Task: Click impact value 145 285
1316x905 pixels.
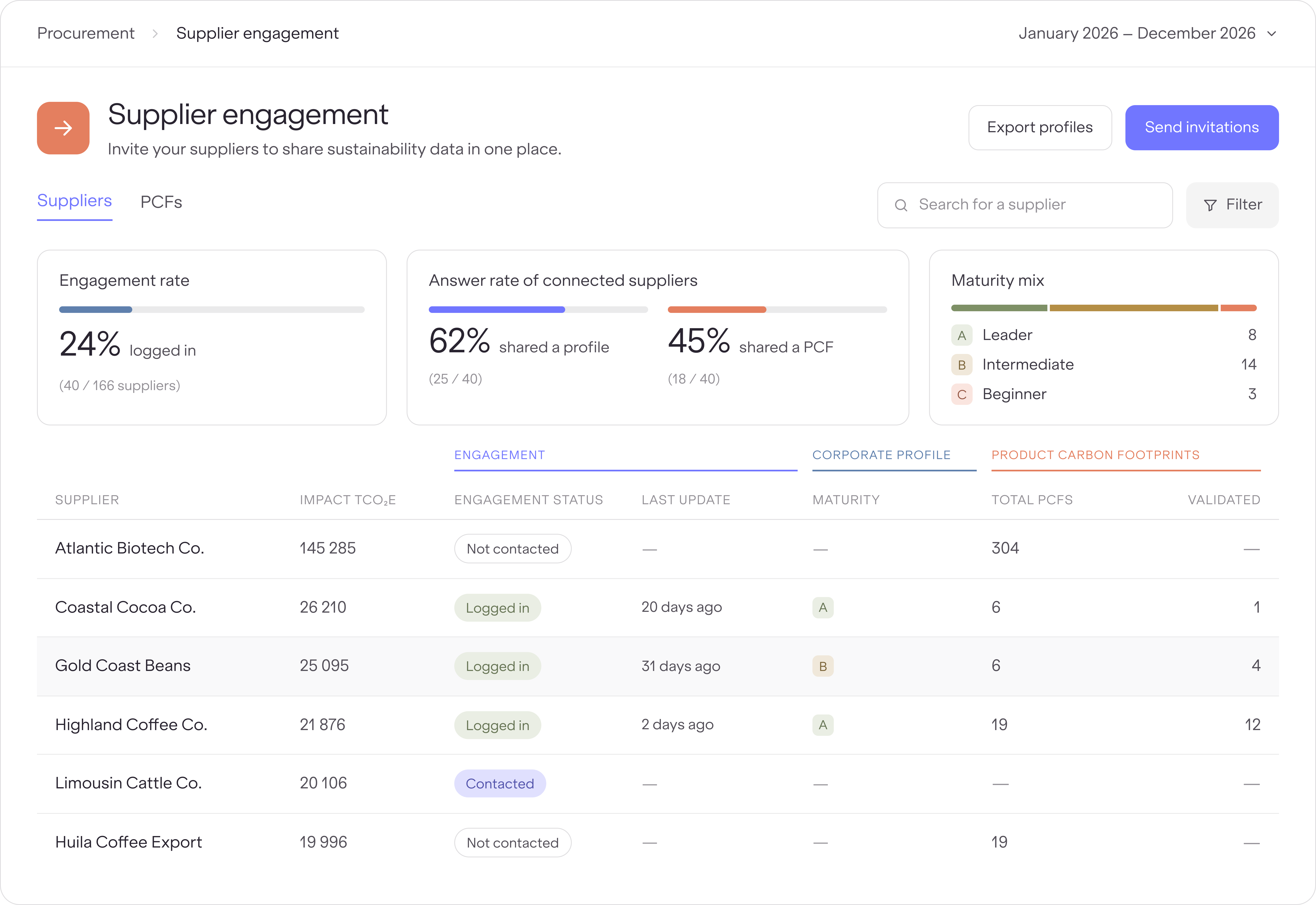Action: (x=327, y=548)
